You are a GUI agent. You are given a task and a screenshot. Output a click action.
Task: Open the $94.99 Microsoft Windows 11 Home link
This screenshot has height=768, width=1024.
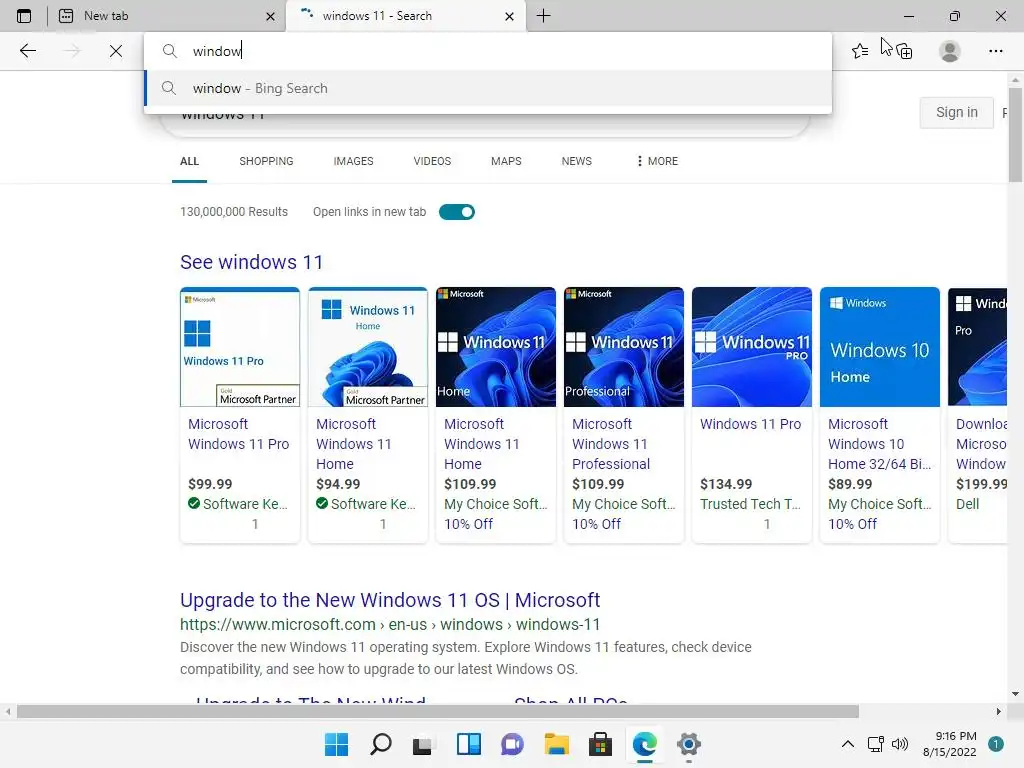tap(353, 443)
